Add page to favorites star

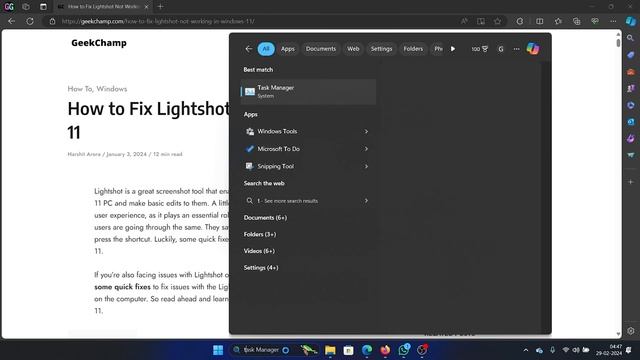point(498,21)
